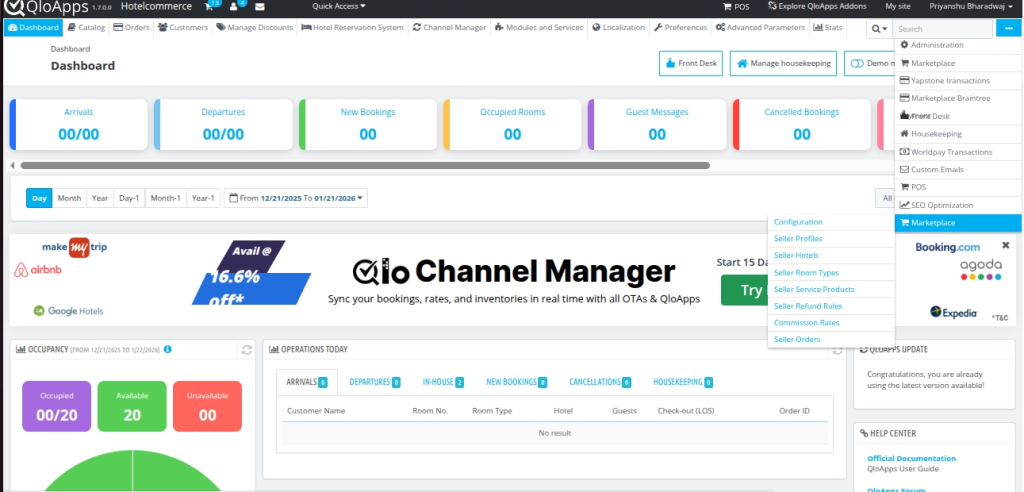1024x492 pixels.
Task: Open Marketplace Braintree menu entry
Action: 958,98
